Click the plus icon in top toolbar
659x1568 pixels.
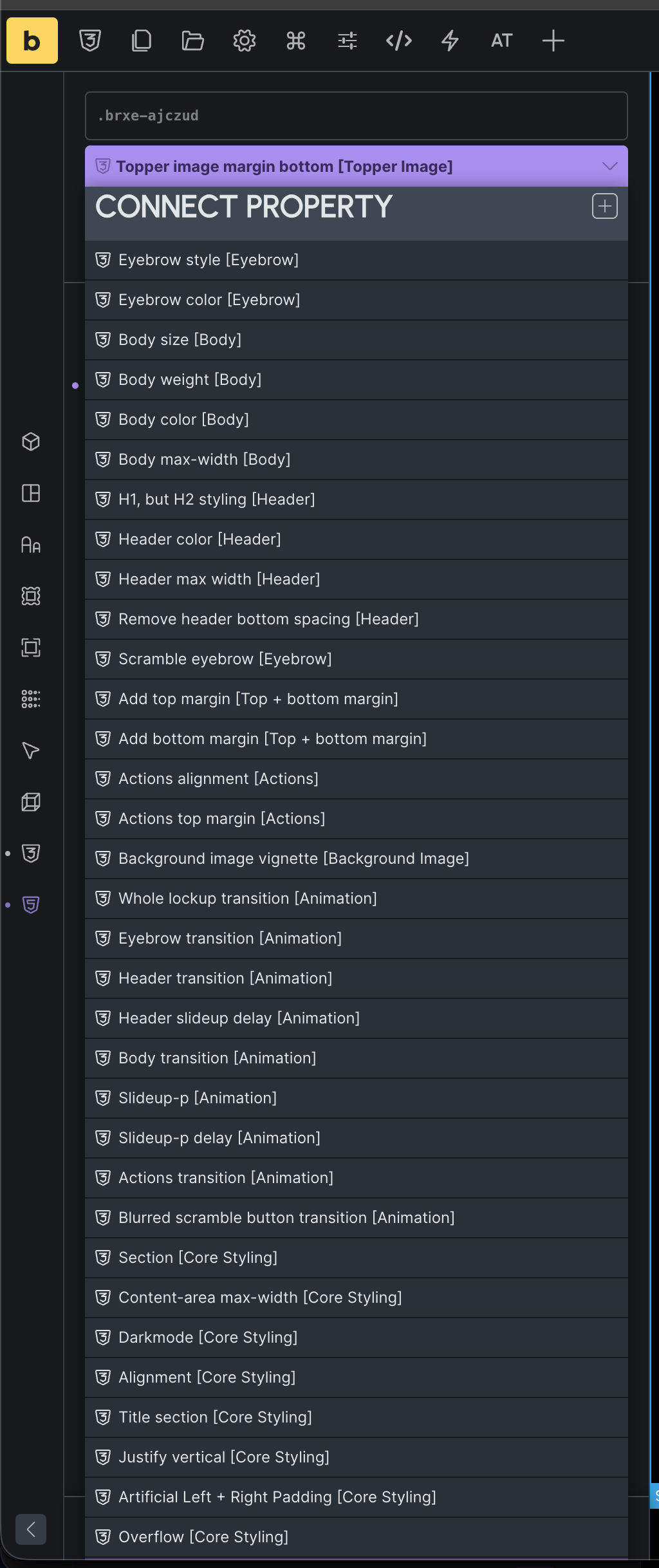(553, 41)
